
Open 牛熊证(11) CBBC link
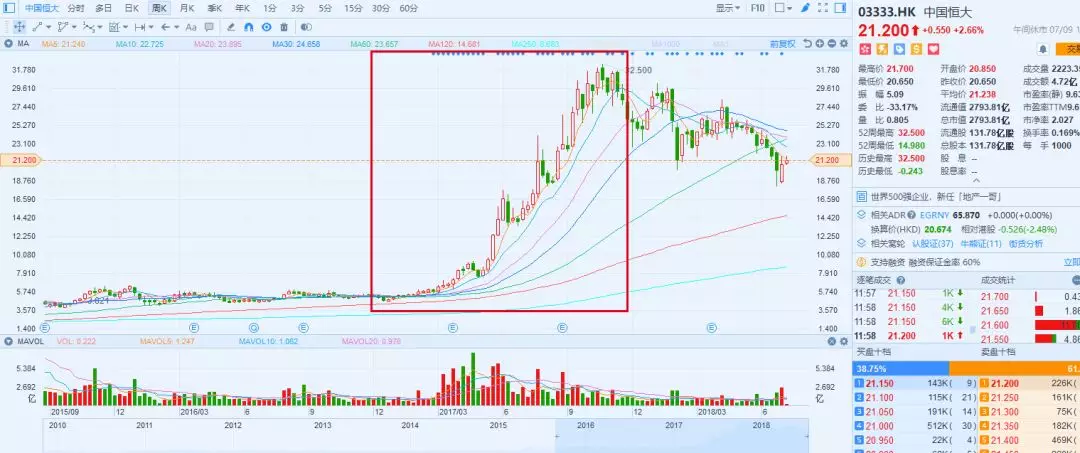981,244
